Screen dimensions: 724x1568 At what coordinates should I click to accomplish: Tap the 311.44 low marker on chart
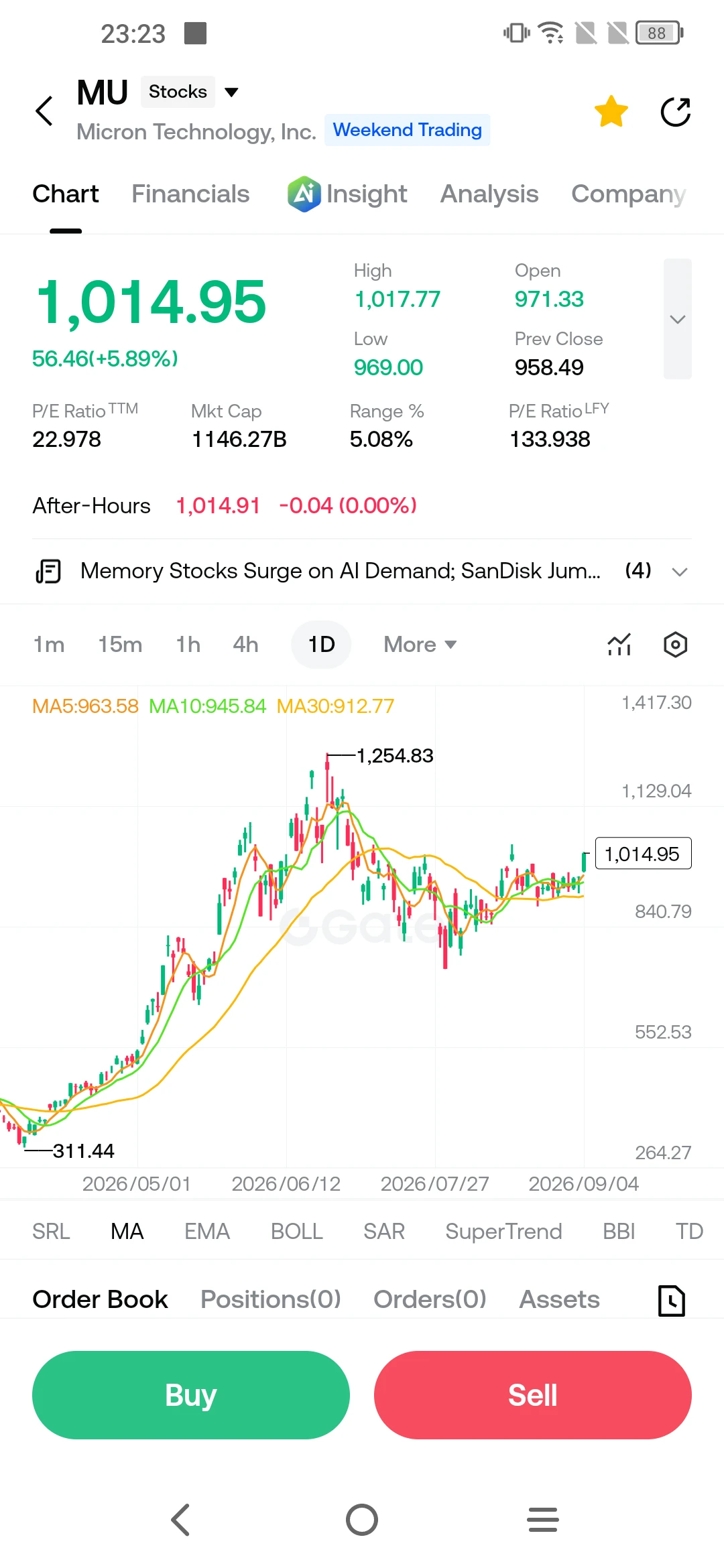pos(83,1151)
